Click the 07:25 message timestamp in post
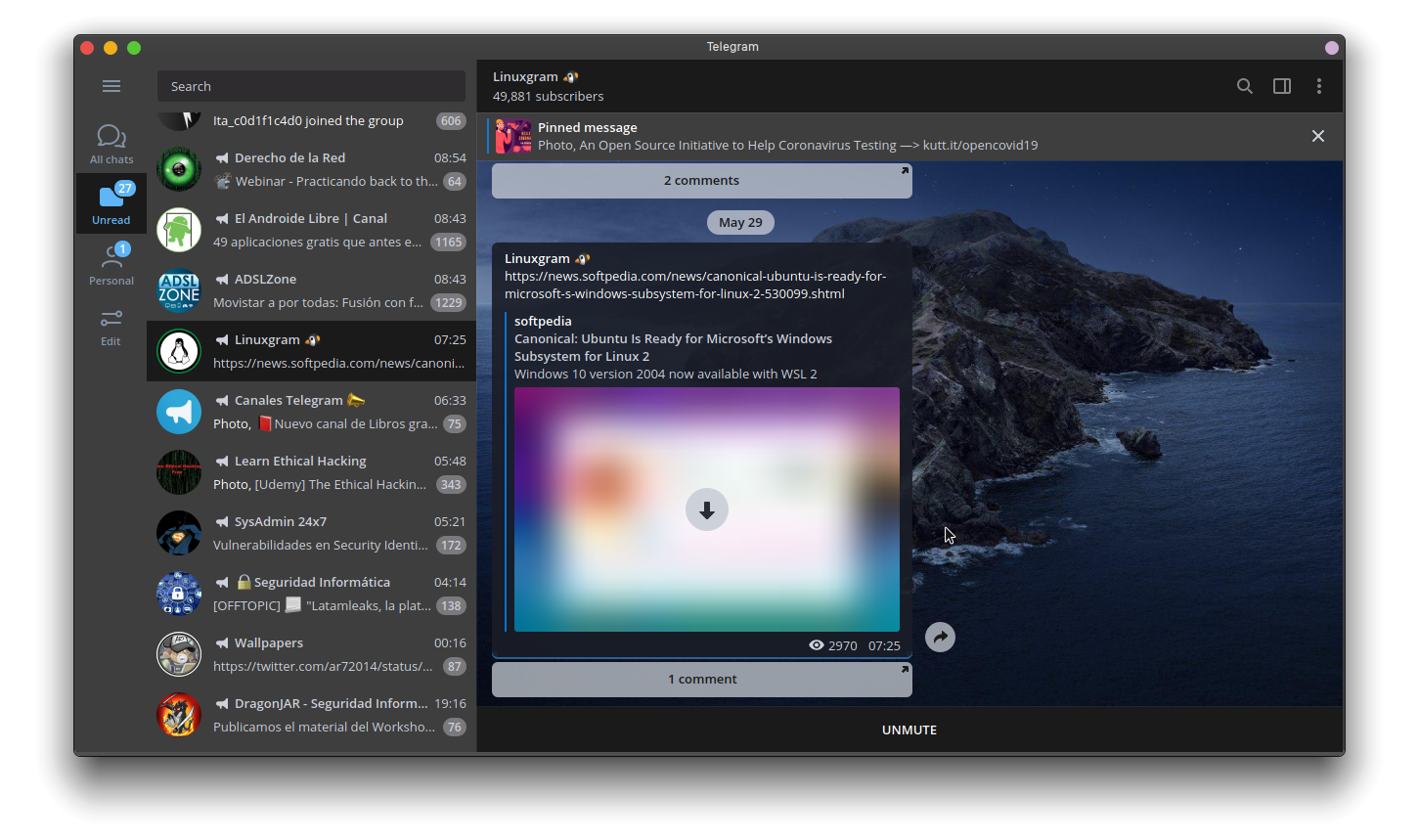The height and width of the screenshot is (840, 1419). click(x=884, y=645)
